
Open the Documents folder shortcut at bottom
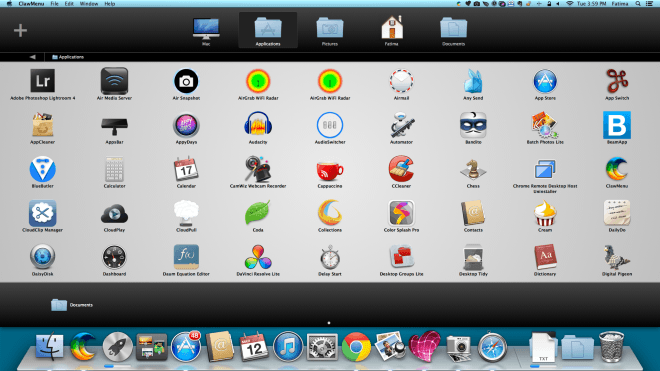click(x=72, y=305)
